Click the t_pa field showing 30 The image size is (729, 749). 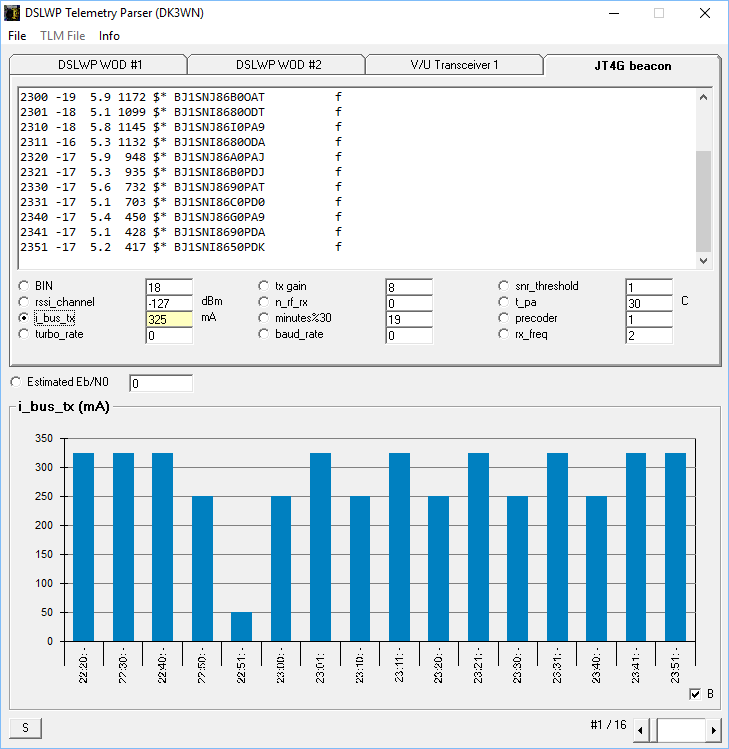649,303
